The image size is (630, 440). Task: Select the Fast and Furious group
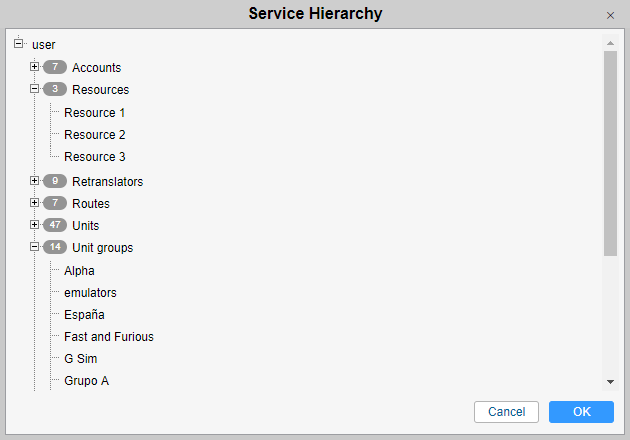pyautogui.click(x=108, y=337)
